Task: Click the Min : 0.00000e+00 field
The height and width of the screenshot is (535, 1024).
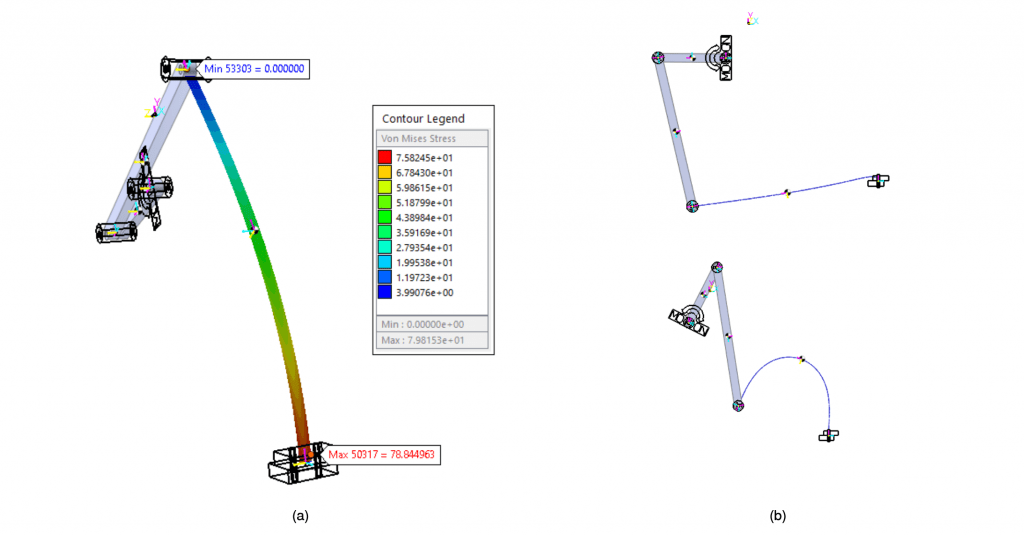Action: (432, 324)
